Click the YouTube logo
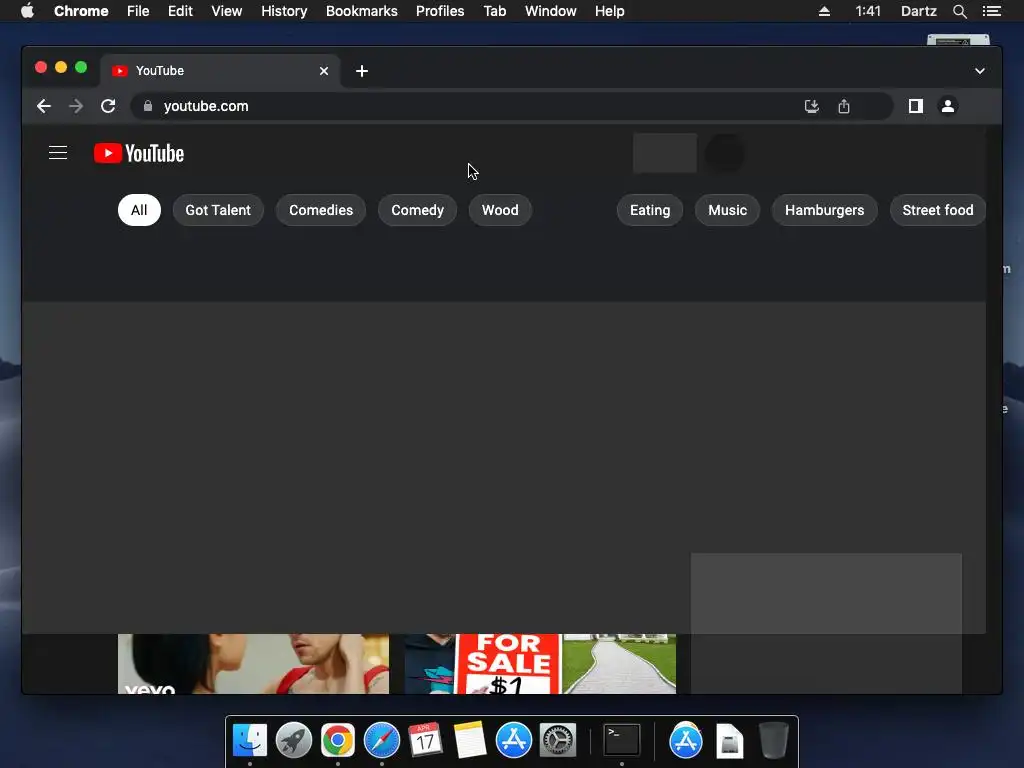Image resolution: width=1024 pixels, height=768 pixels. coord(139,153)
